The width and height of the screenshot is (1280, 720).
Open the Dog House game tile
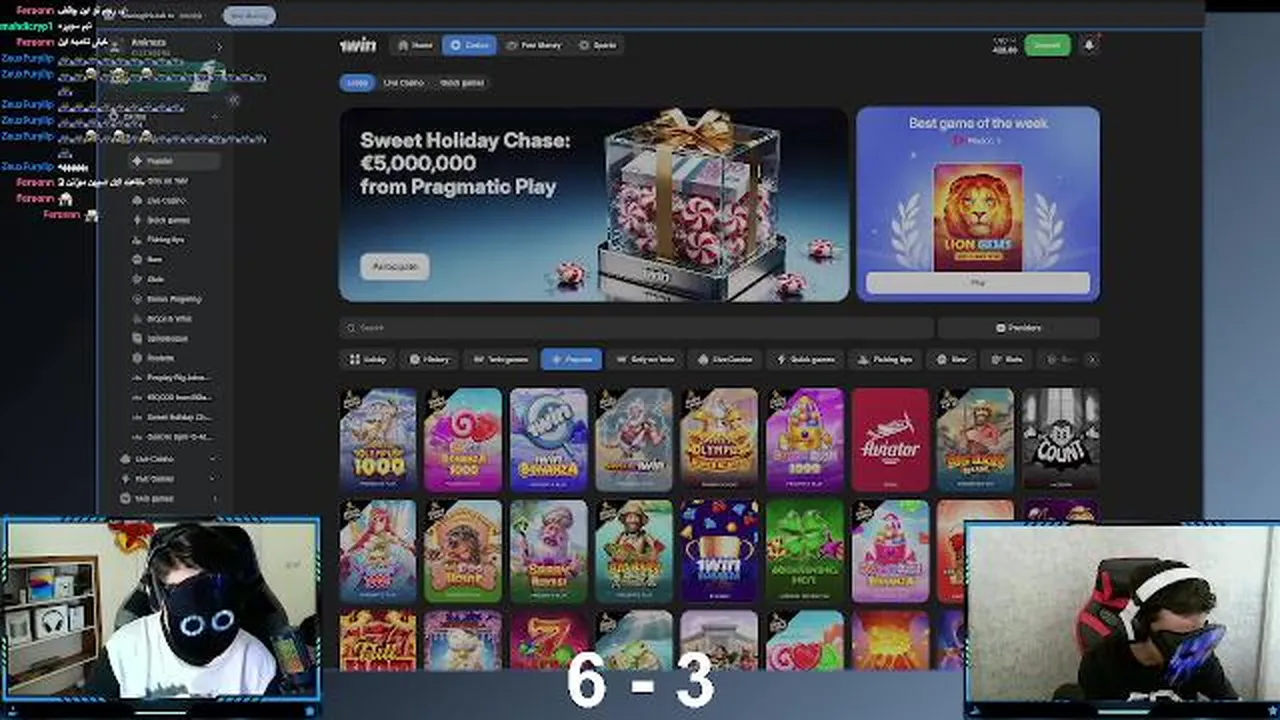pos(463,552)
